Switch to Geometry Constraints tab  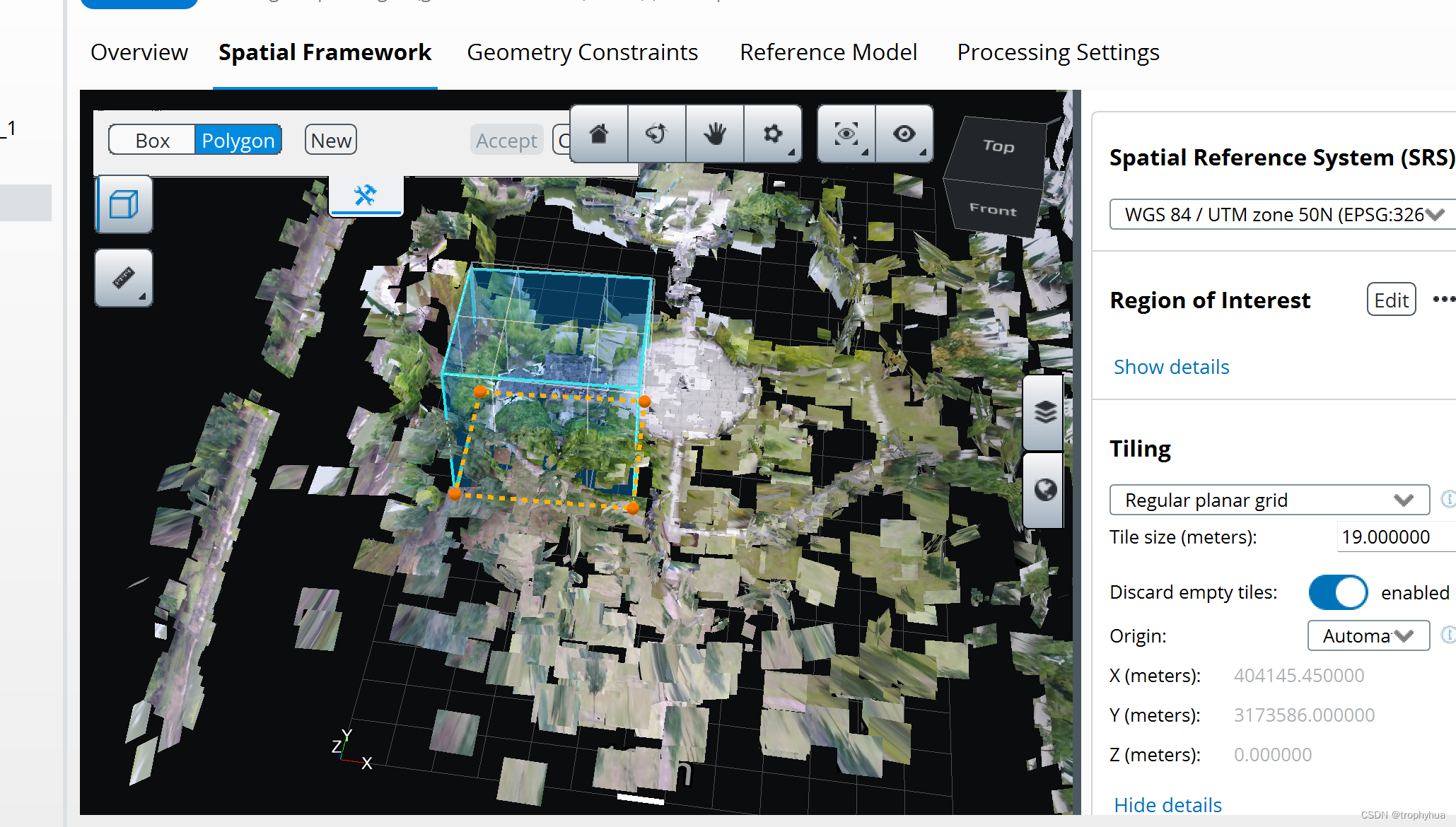pos(582,52)
